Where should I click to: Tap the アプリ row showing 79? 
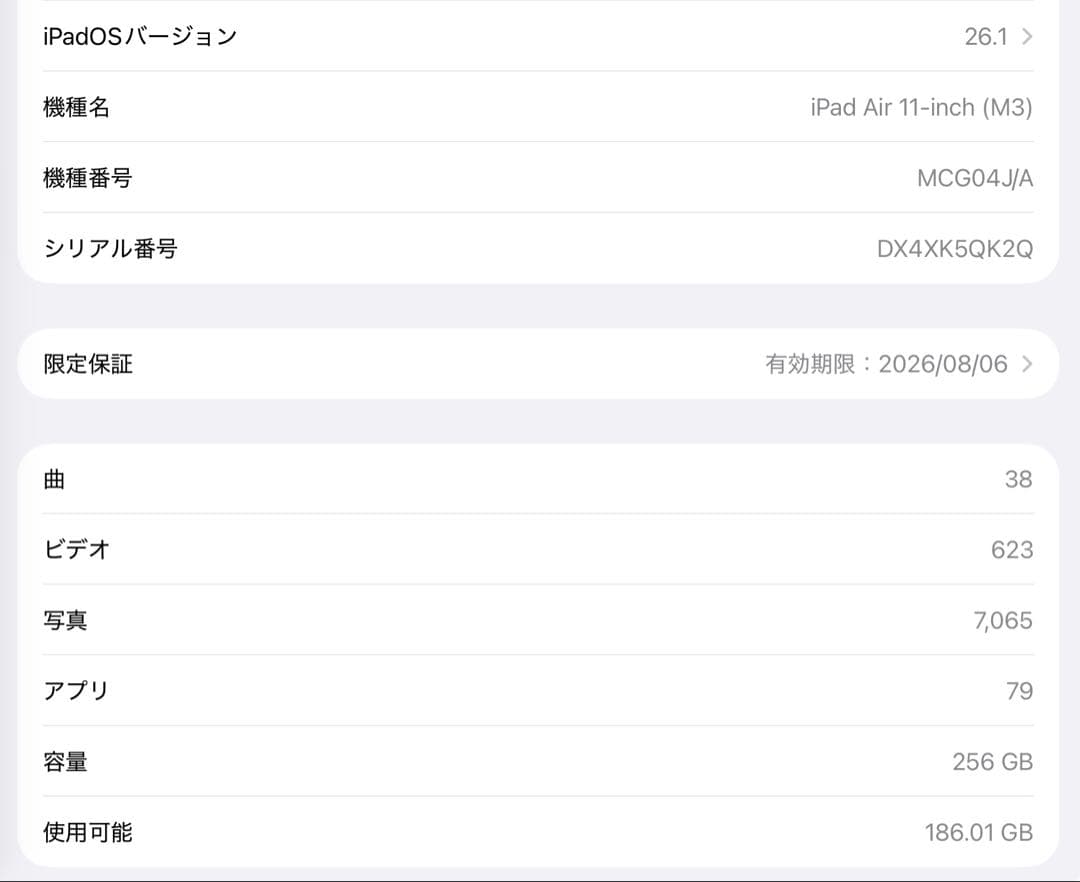(x=540, y=690)
